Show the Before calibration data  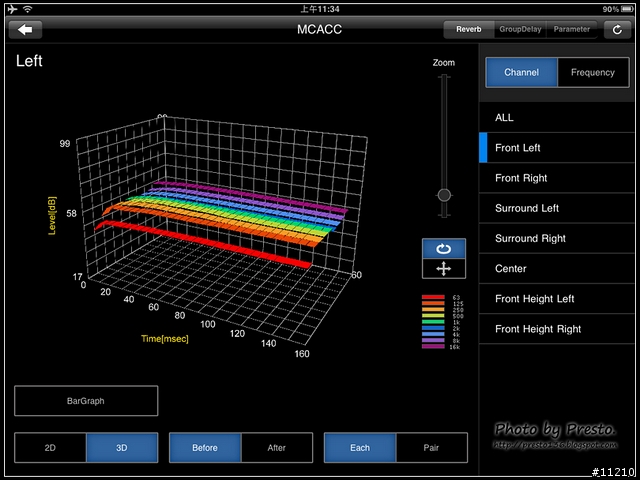pyautogui.click(x=205, y=448)
